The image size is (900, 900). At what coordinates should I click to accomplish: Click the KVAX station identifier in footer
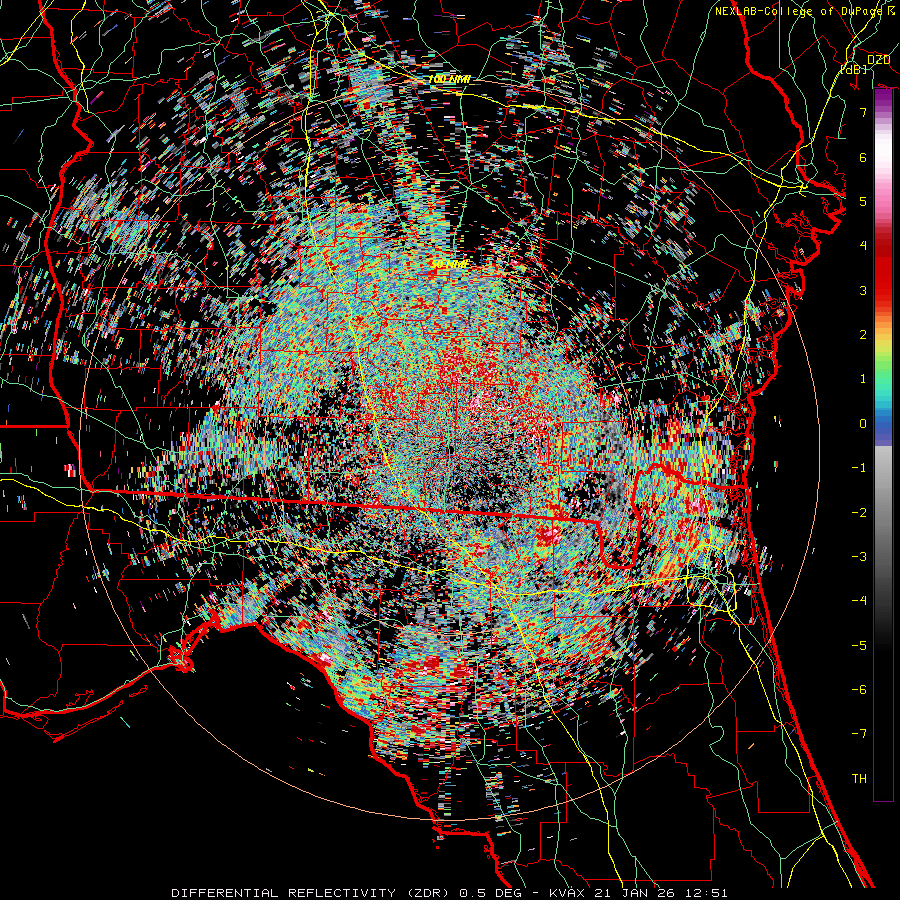pos(568,893)
